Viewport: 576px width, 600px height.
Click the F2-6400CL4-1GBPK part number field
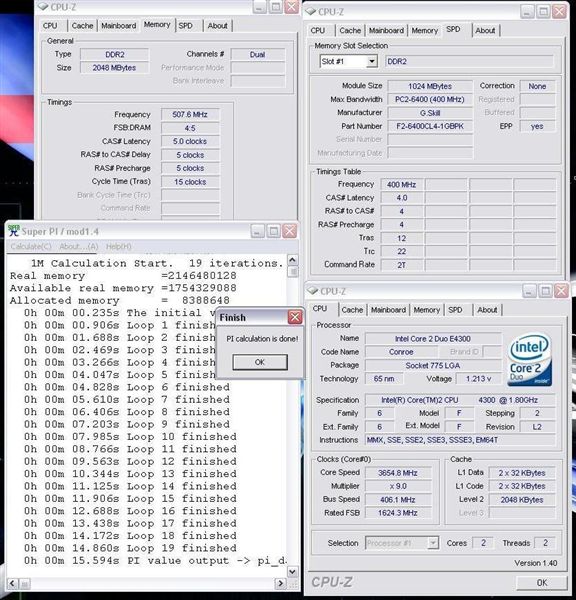point(430,126)
